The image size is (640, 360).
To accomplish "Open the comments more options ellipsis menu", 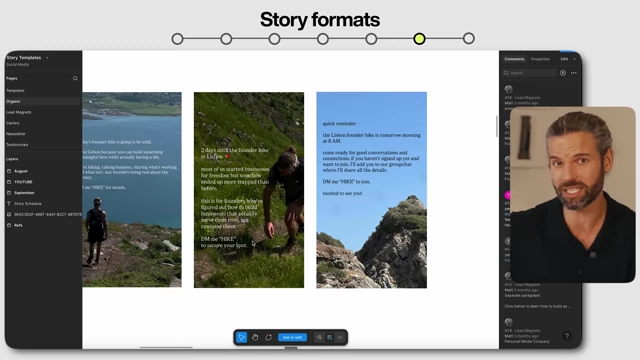I will 573,73.
